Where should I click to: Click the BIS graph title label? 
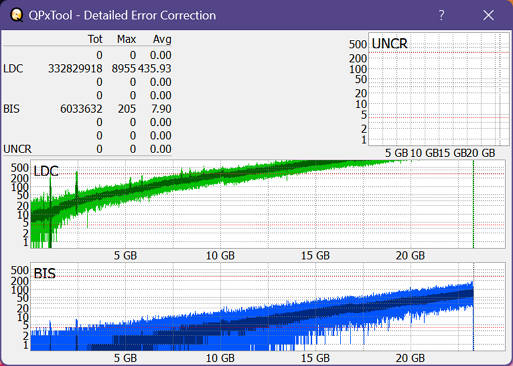45,273
